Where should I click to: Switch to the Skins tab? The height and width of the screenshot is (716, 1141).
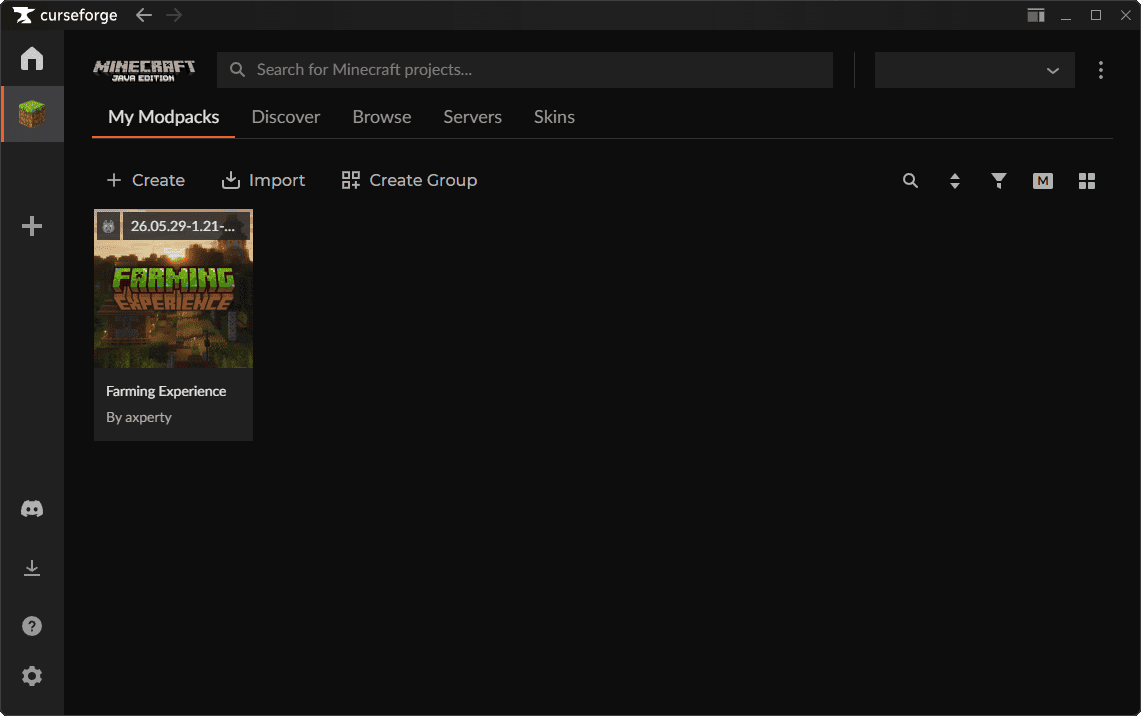[x=554, y=117]
